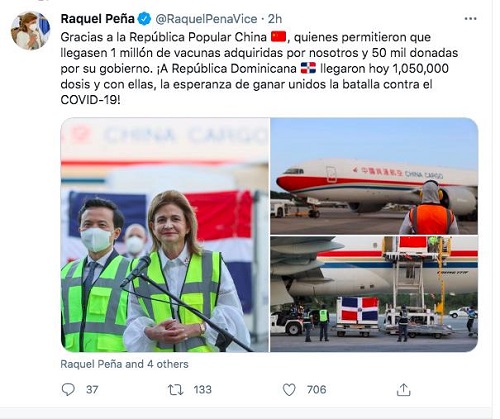This screenshot has width=500, height=419.
Task: Click the 706 likes count
Action: point(316,390)
